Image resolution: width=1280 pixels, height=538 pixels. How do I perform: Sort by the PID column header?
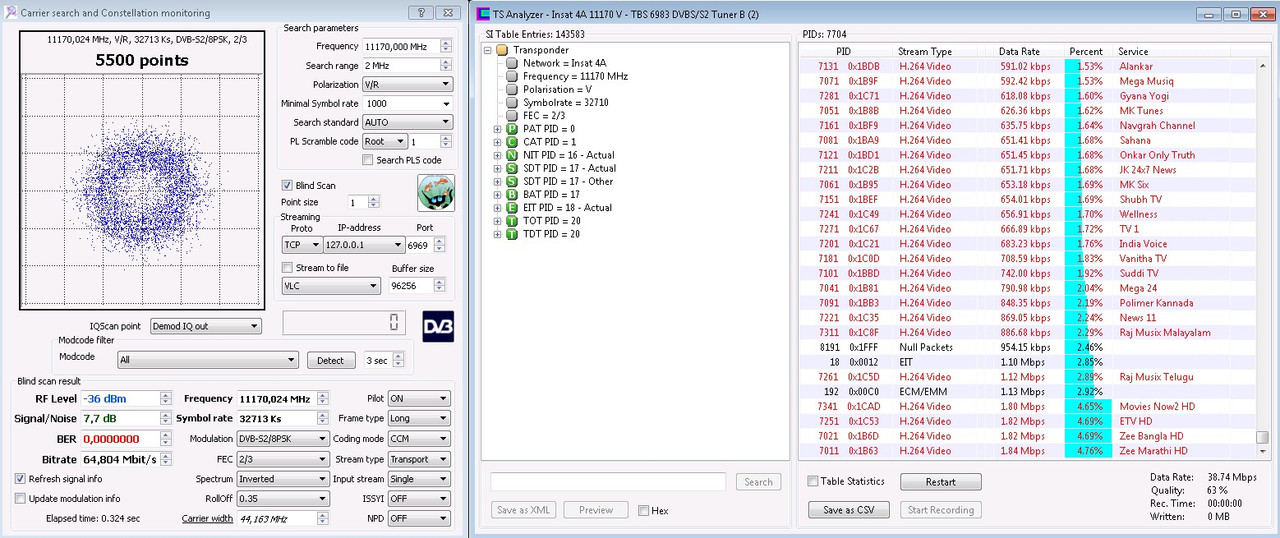tap(843, 51)
